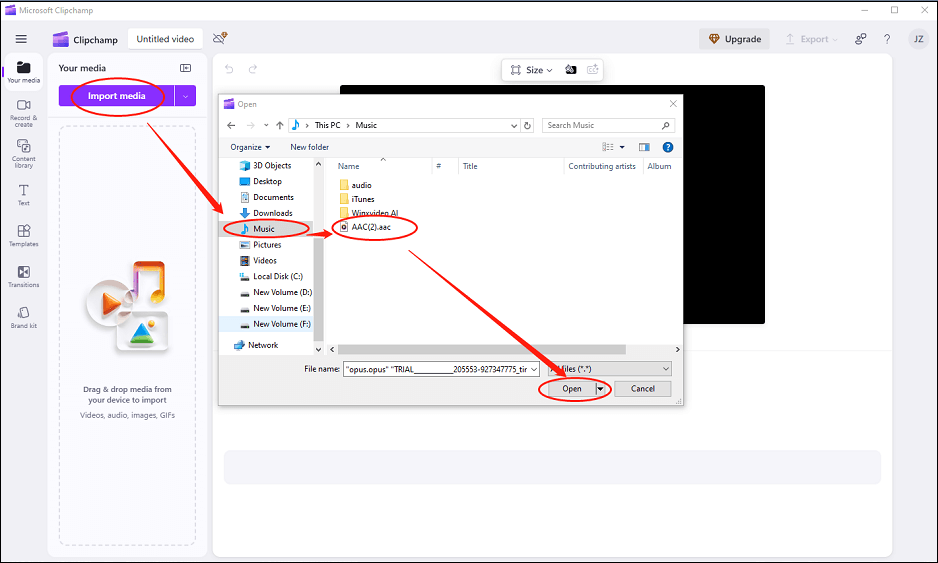Viewport: 938px width, 563px height.
Task: Expand the Export dropdown
Action: [x=835, y=39]
